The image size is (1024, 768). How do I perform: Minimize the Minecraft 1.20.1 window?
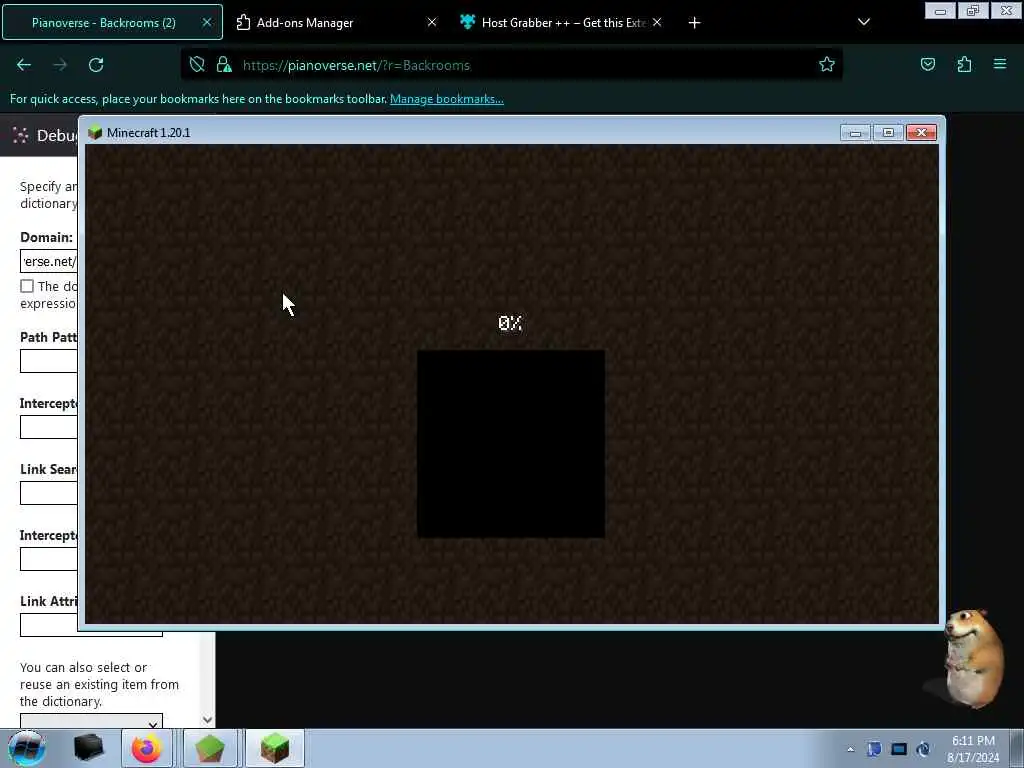(855, 133)
